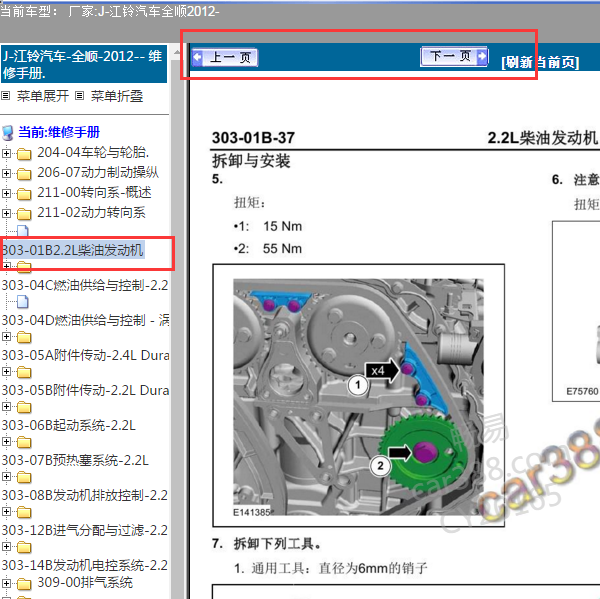Viewport: 600px width, 599px height.
Task: Click folder icon above 303-14B发动机电控系统
Action: coord(24,547)
